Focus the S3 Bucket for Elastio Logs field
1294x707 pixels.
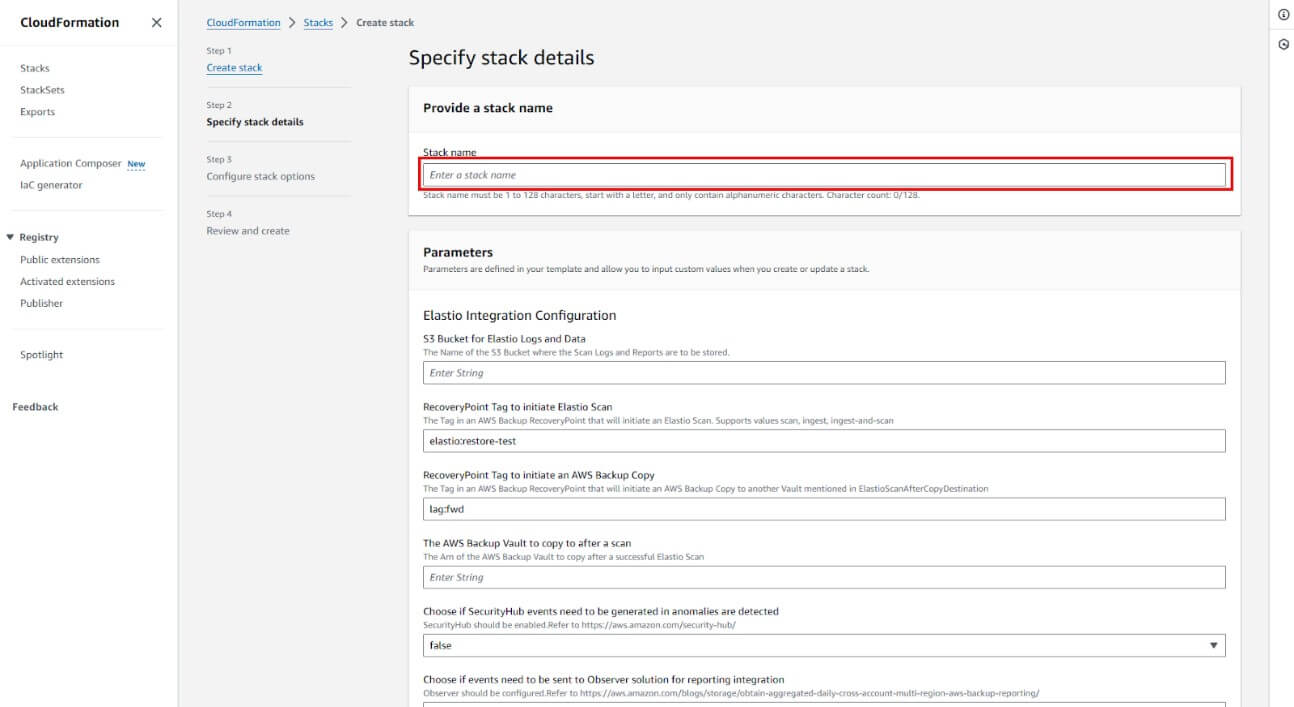[x=824, y=373]
